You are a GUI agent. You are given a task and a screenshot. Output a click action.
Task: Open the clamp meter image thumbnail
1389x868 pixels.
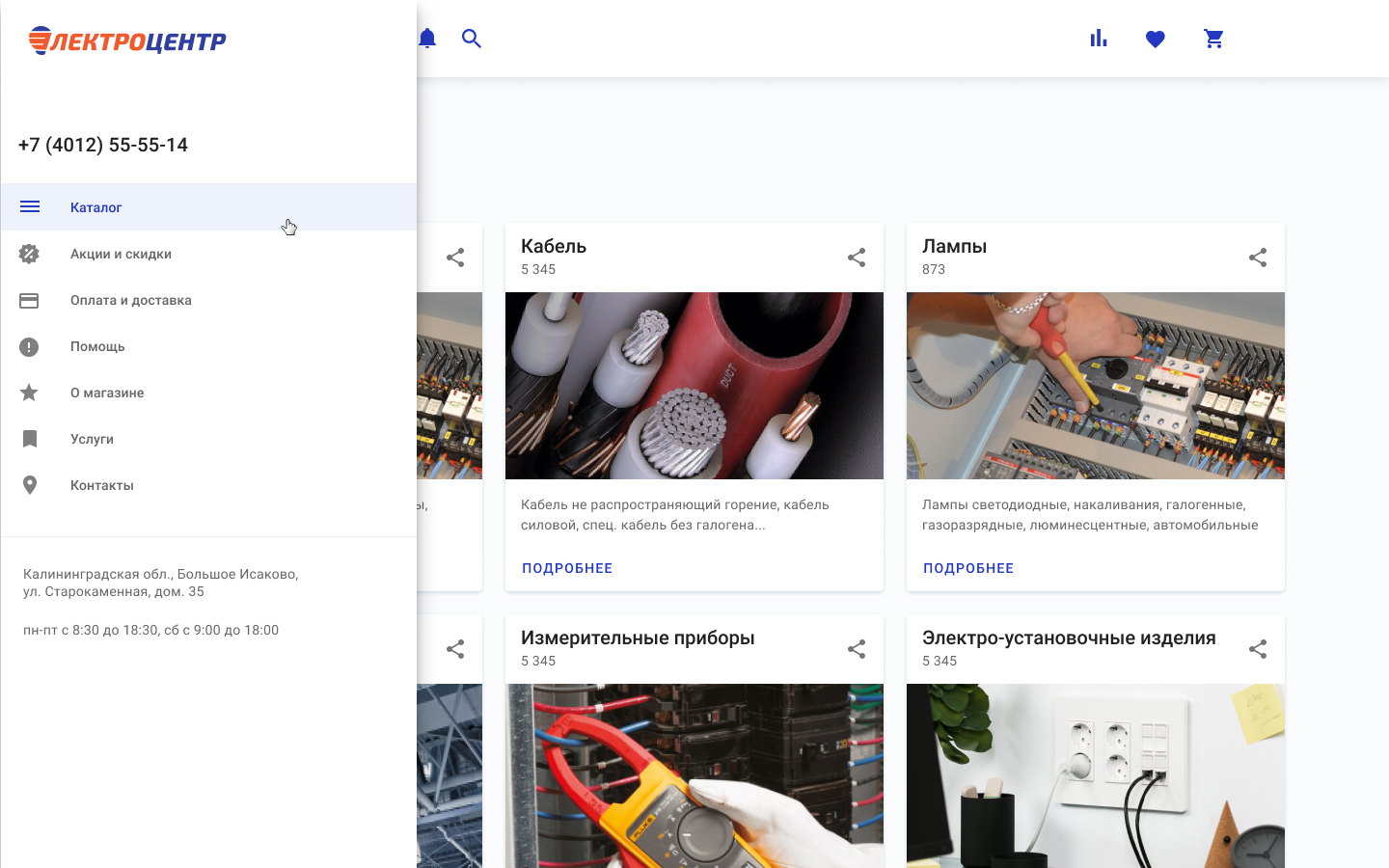coord(694,775)
